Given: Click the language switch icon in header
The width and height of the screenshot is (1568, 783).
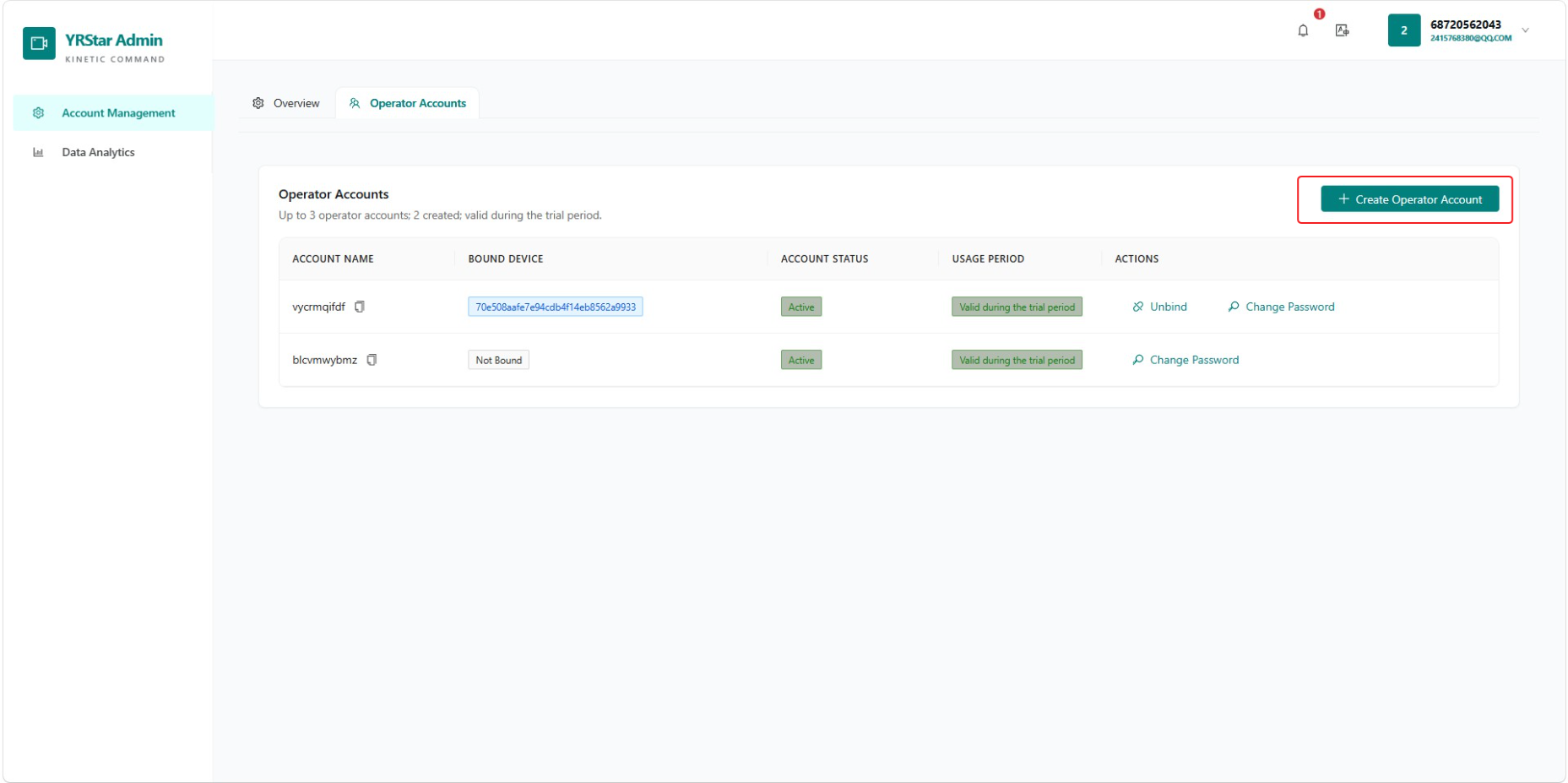Looking at the screenshot, I should tap(1342, 30).
